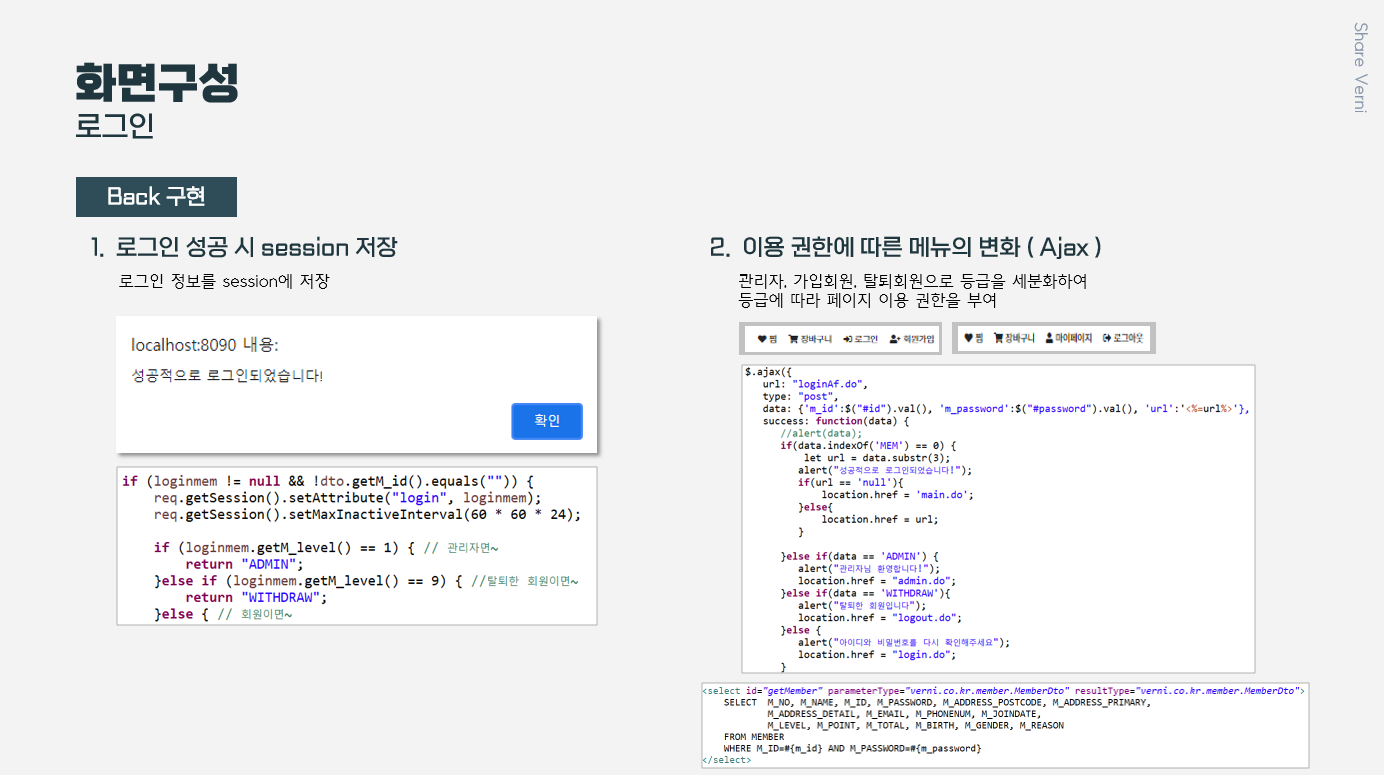This screenshot has width=1384, height=775.
Task: Click the '화면구성' slide title
Action: [x=157, y=83]
